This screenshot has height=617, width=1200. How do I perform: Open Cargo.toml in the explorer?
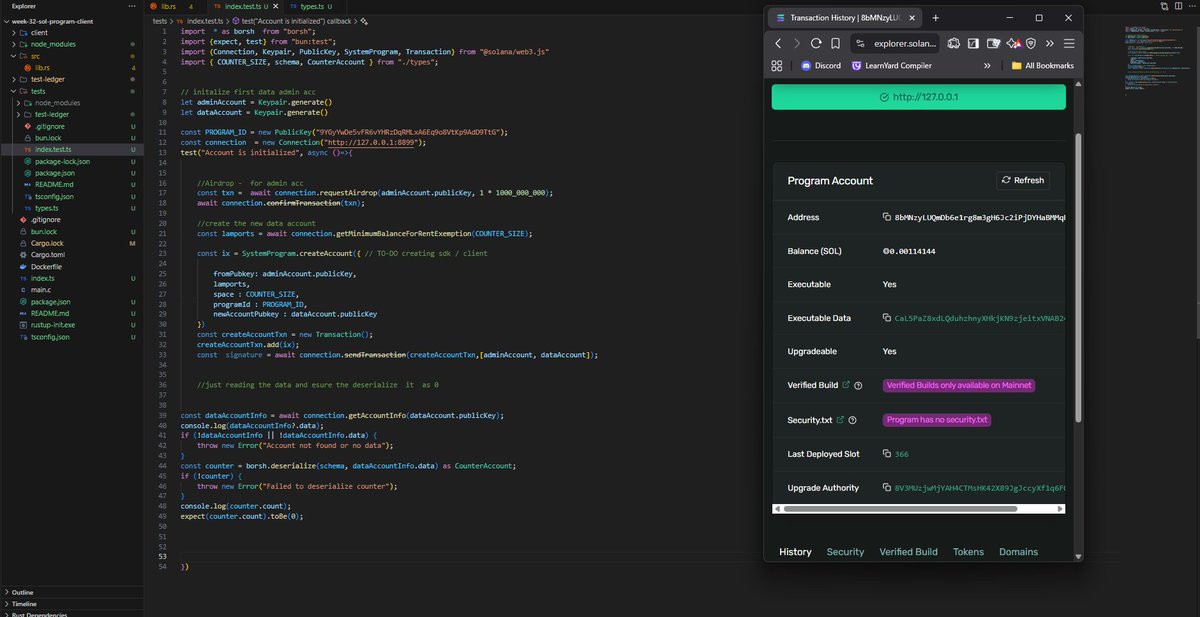point(48,255)
